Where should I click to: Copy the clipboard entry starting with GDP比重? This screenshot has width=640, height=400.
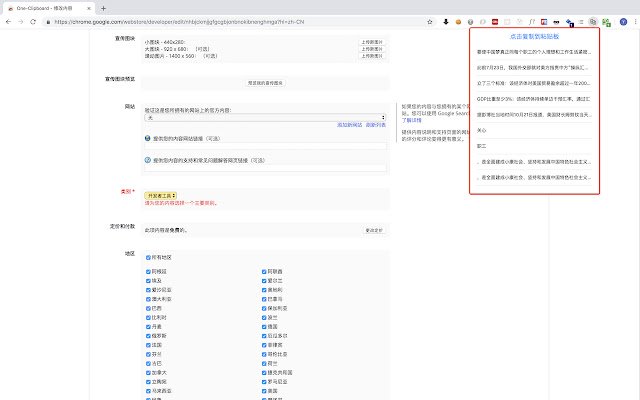tap(534, 99)
